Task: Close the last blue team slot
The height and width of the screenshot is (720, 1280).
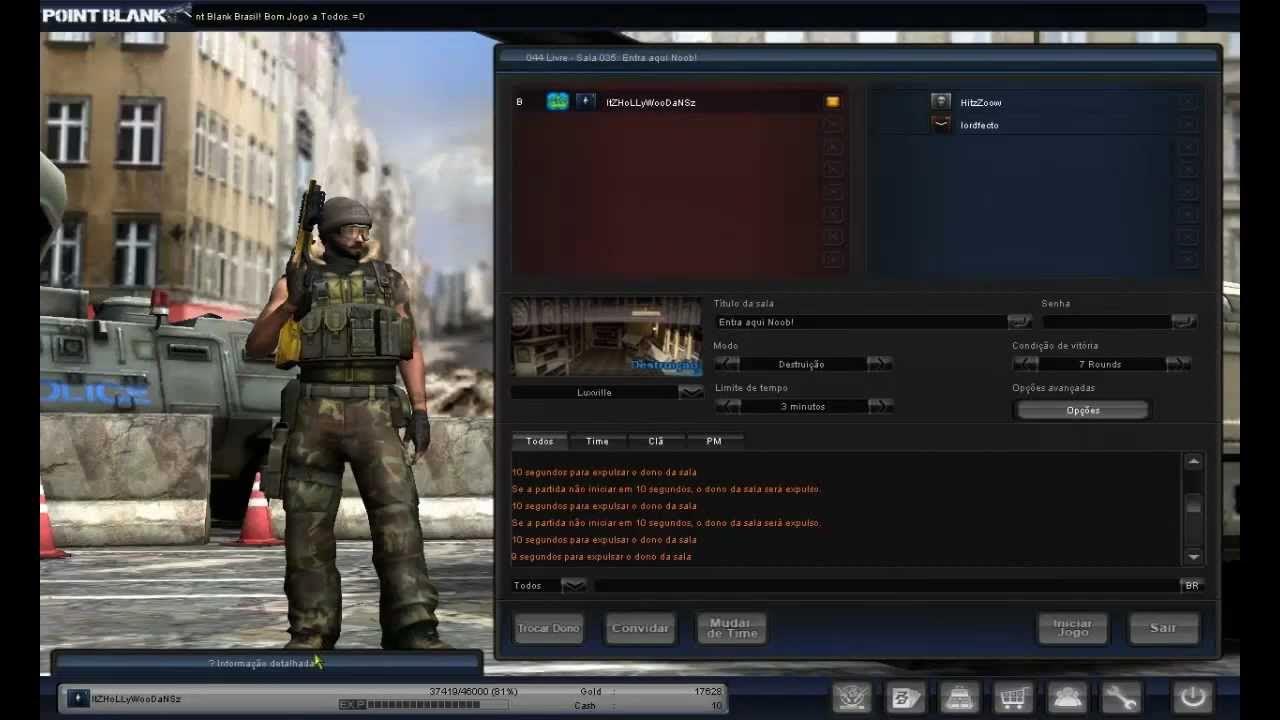Action: [1187, 260]
